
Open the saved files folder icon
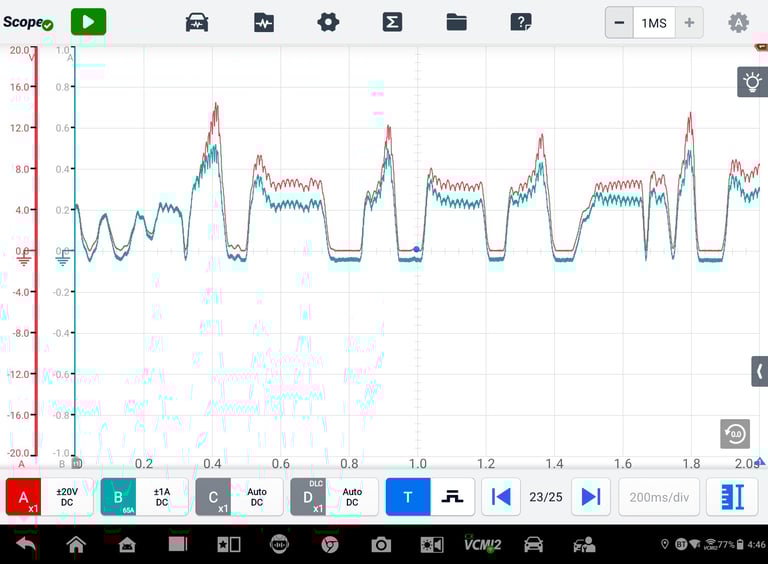pos(456,23)
